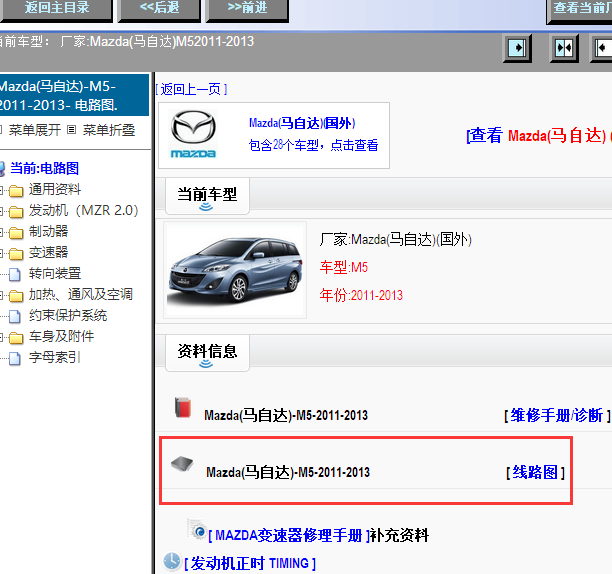
Task: Click the 约束保护系统 page icon
Action: (x=15, y=316)
